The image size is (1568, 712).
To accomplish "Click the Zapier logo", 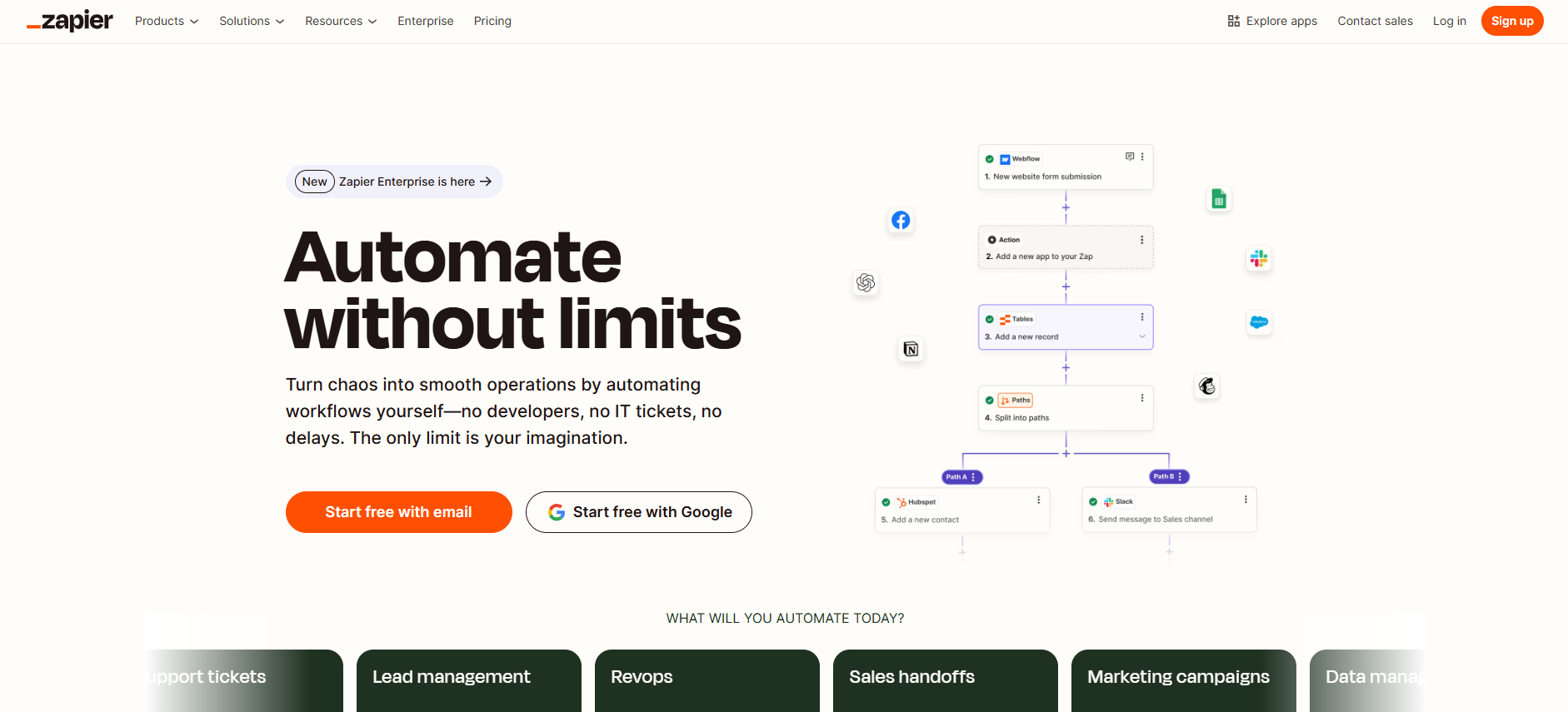I will coord(70,21).
